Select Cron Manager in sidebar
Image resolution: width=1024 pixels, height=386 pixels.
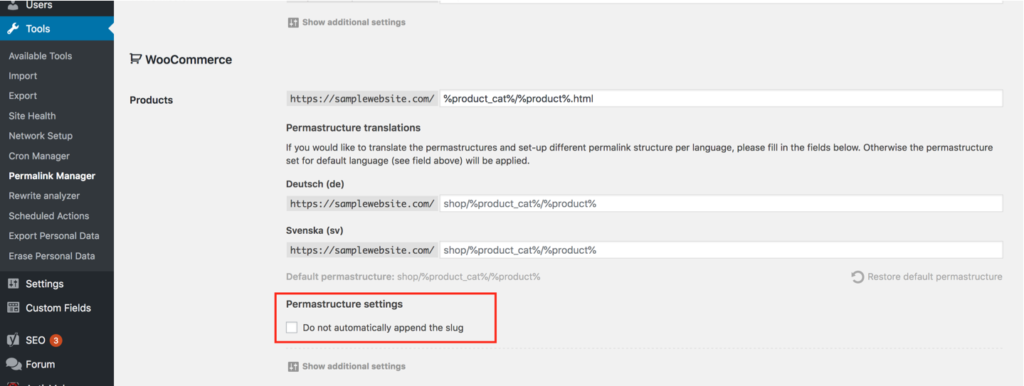[39, 156]
